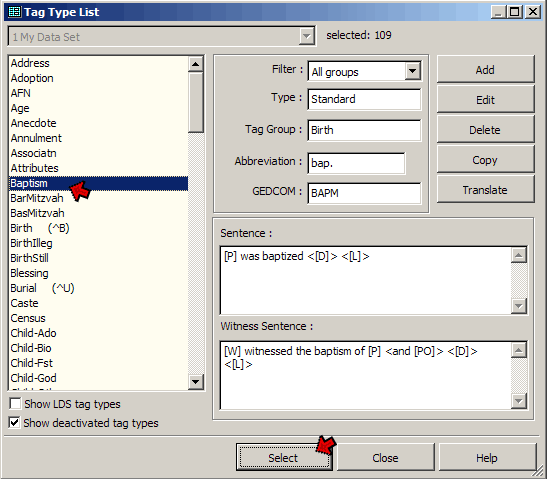
Task: Click the Abbreviation field showing bap.
Action: (356, 163)
